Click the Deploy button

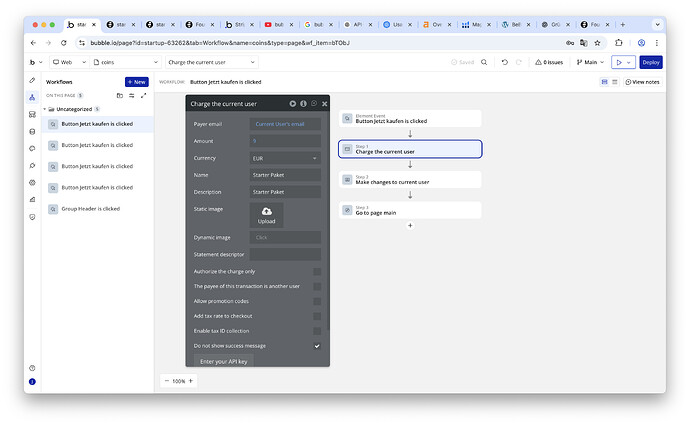tap(651, 62)
